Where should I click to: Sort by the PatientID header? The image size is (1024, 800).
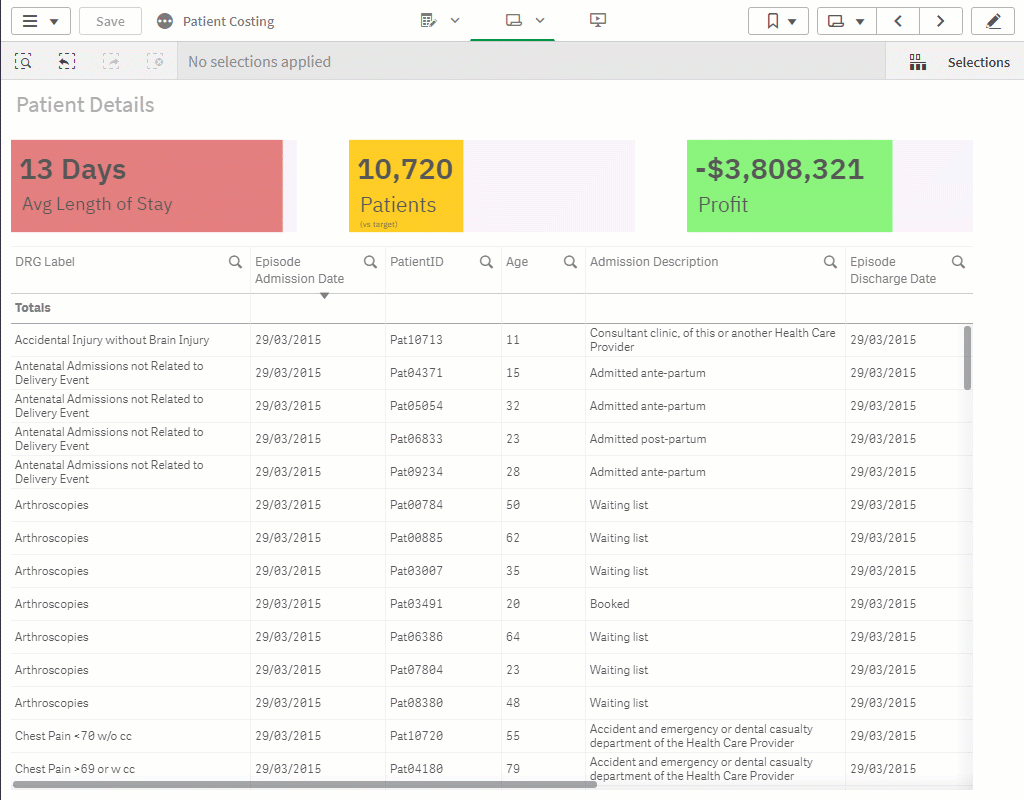click(x=417, y=262)
